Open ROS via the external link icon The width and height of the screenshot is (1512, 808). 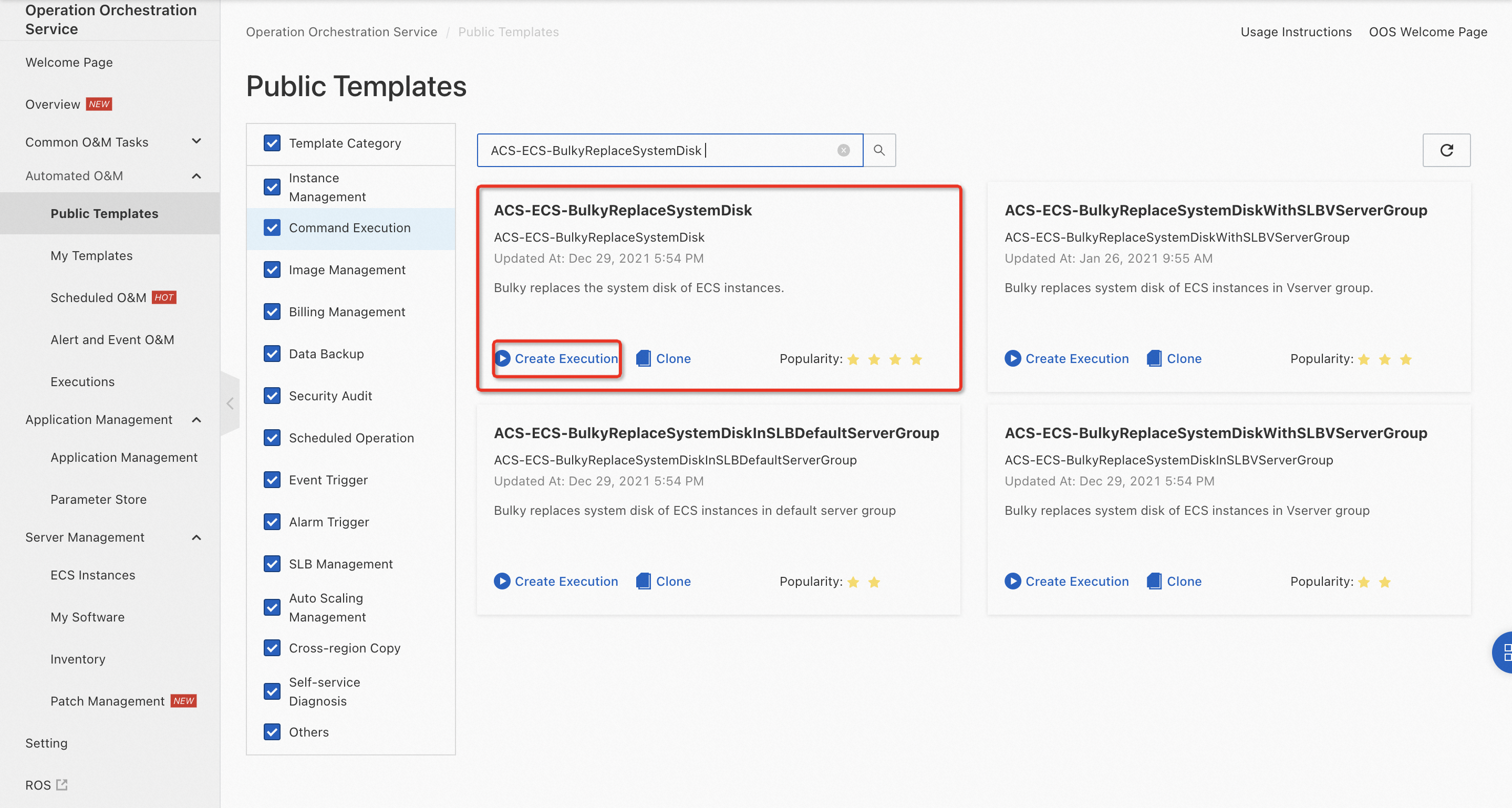61,784
